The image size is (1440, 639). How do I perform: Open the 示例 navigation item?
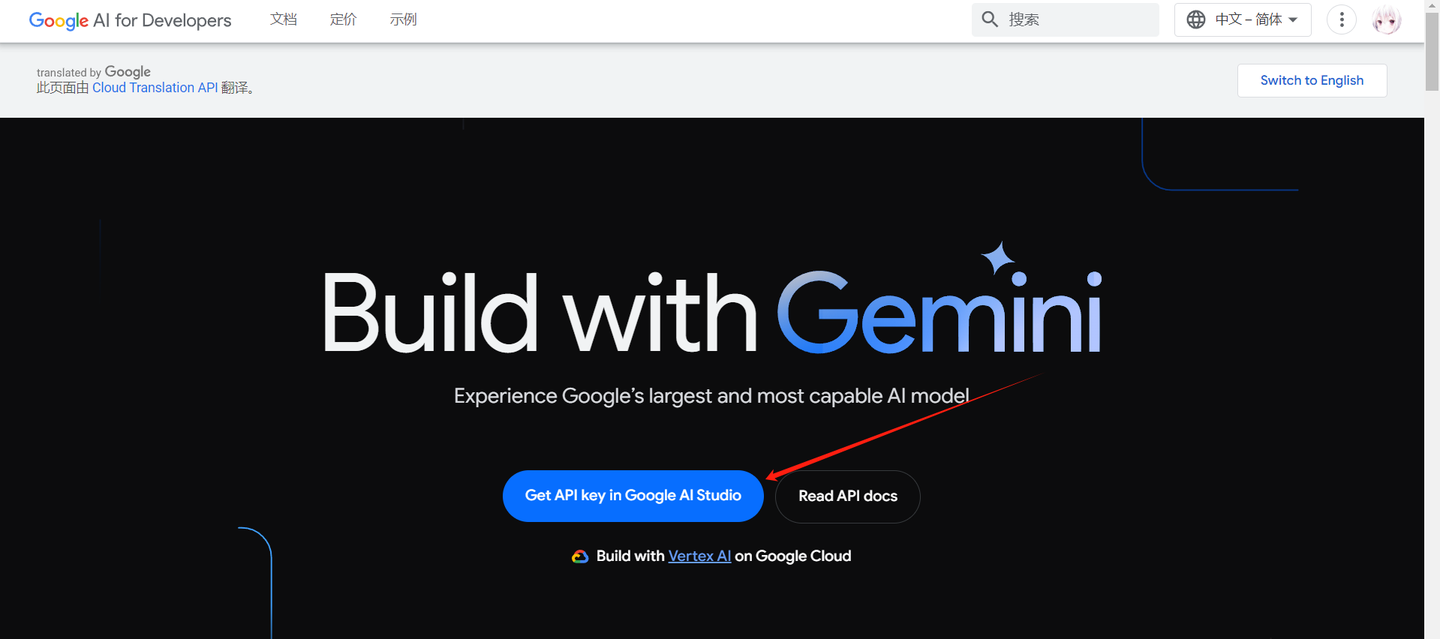tap(403, 19)
